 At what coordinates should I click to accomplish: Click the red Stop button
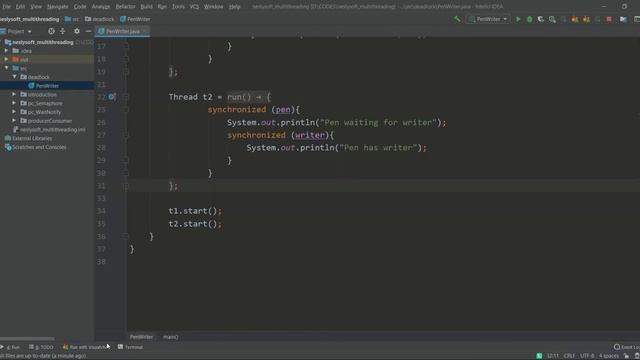pos(609,19)
